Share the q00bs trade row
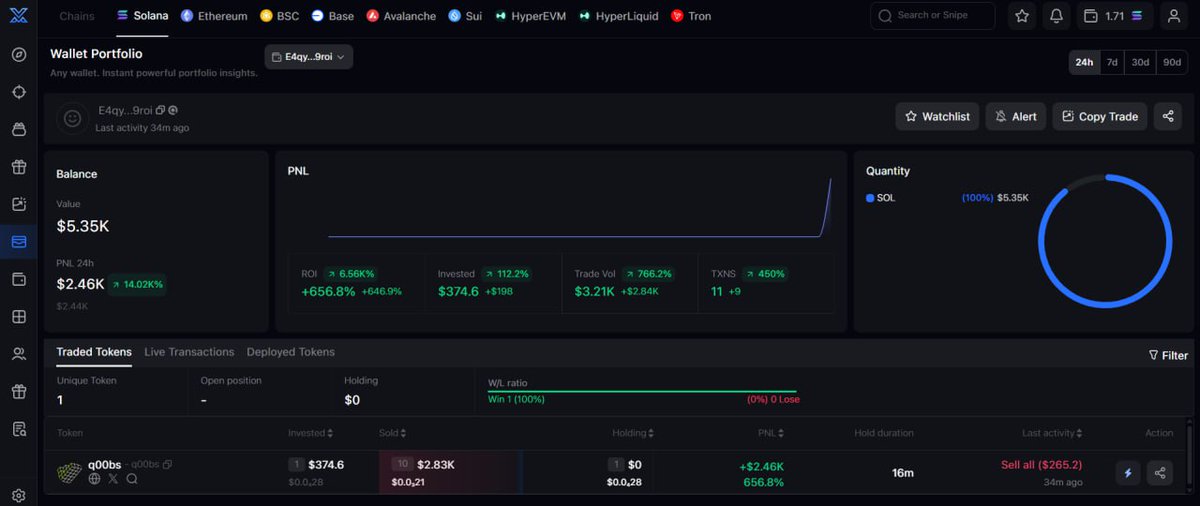This screenshot has height=506, width=1200. pos(1160,473)
